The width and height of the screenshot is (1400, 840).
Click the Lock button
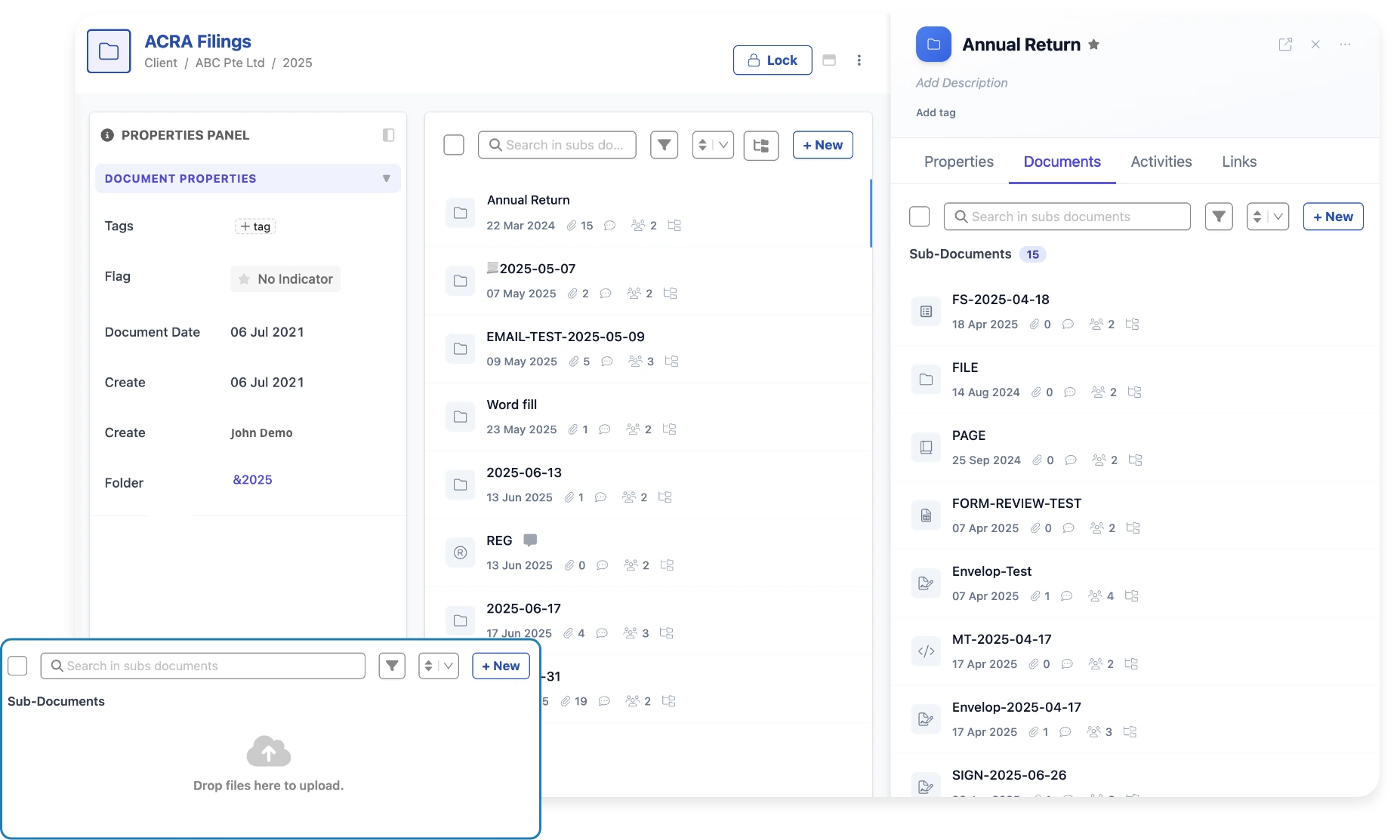772,60
